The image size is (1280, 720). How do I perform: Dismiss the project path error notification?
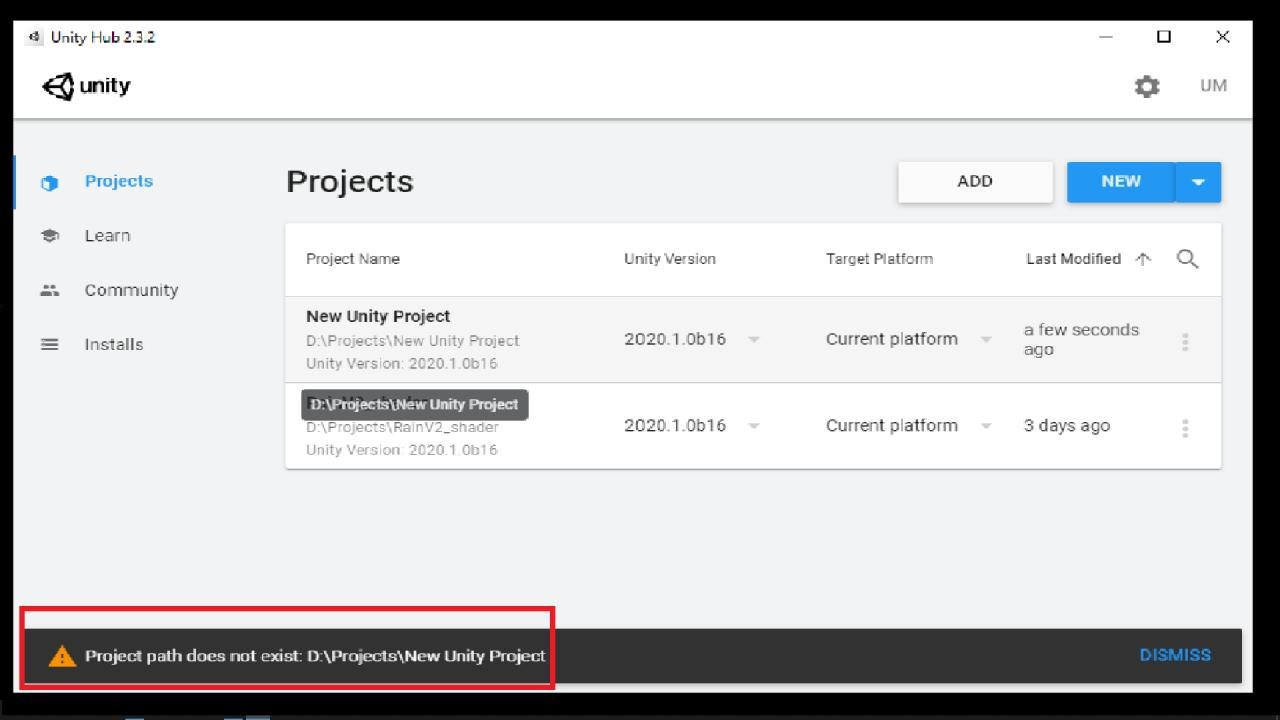(x=1174, y=655)
